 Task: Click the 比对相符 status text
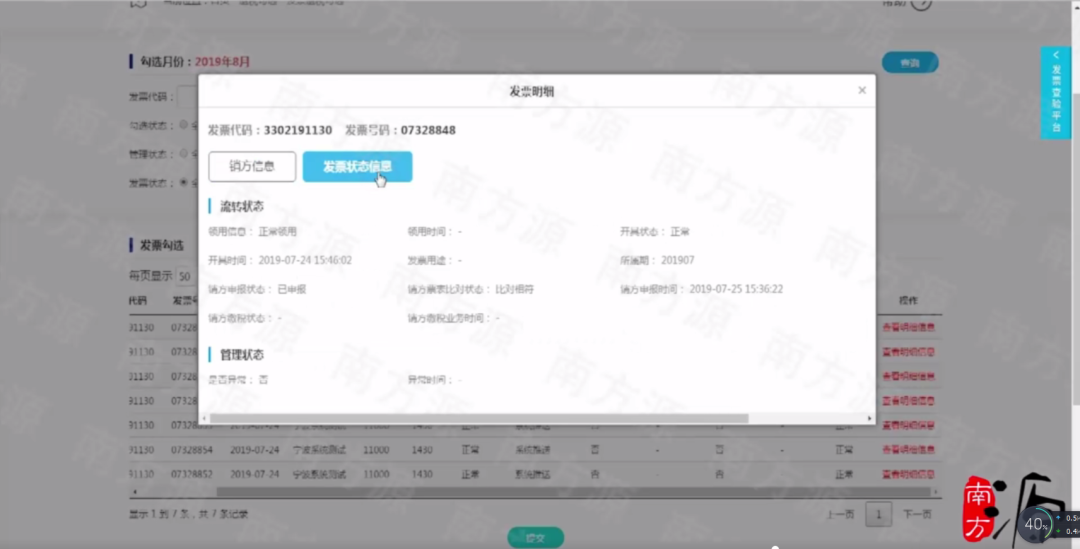pos(515,289)
